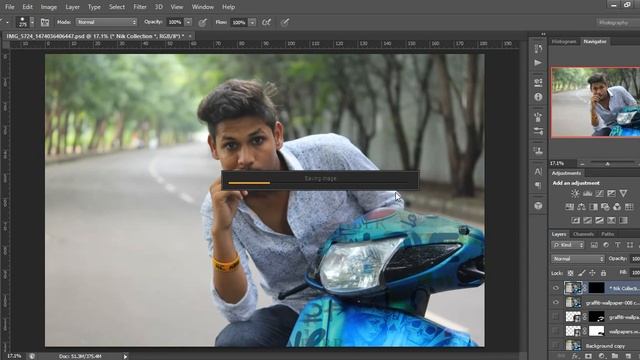640x360 pixels.
Task: Lock transparent pixels for the layer
Action: coord(571,273)
